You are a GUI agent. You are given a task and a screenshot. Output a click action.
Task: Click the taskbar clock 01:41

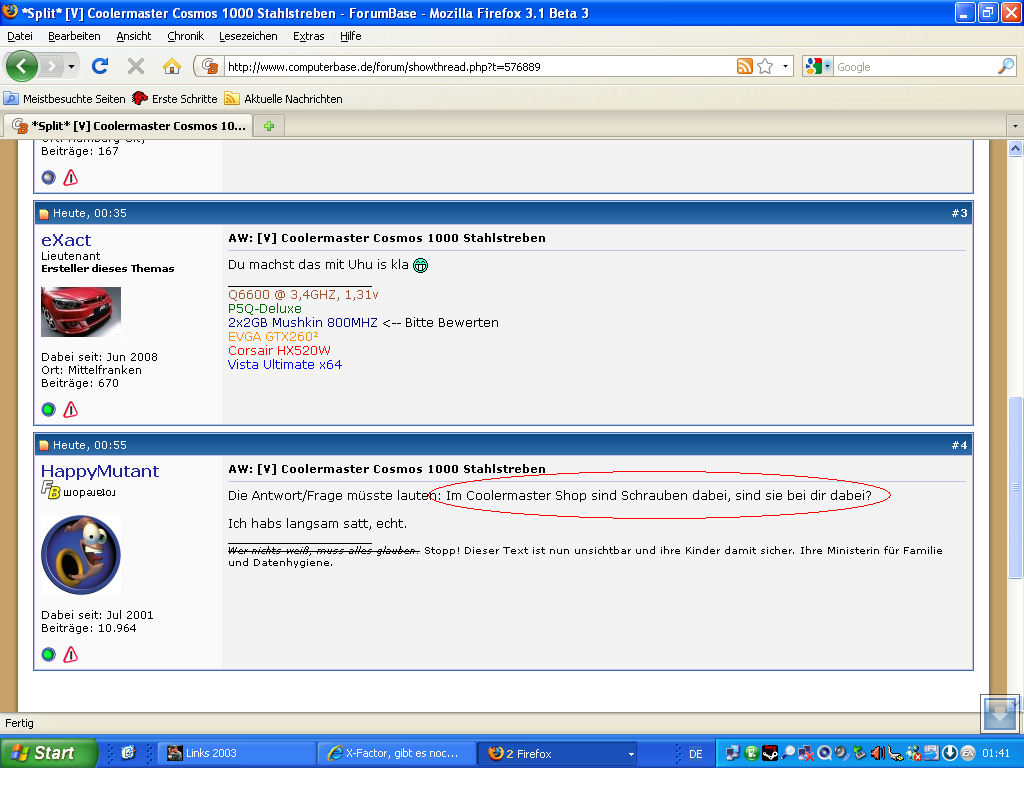[x=996, y=754]
